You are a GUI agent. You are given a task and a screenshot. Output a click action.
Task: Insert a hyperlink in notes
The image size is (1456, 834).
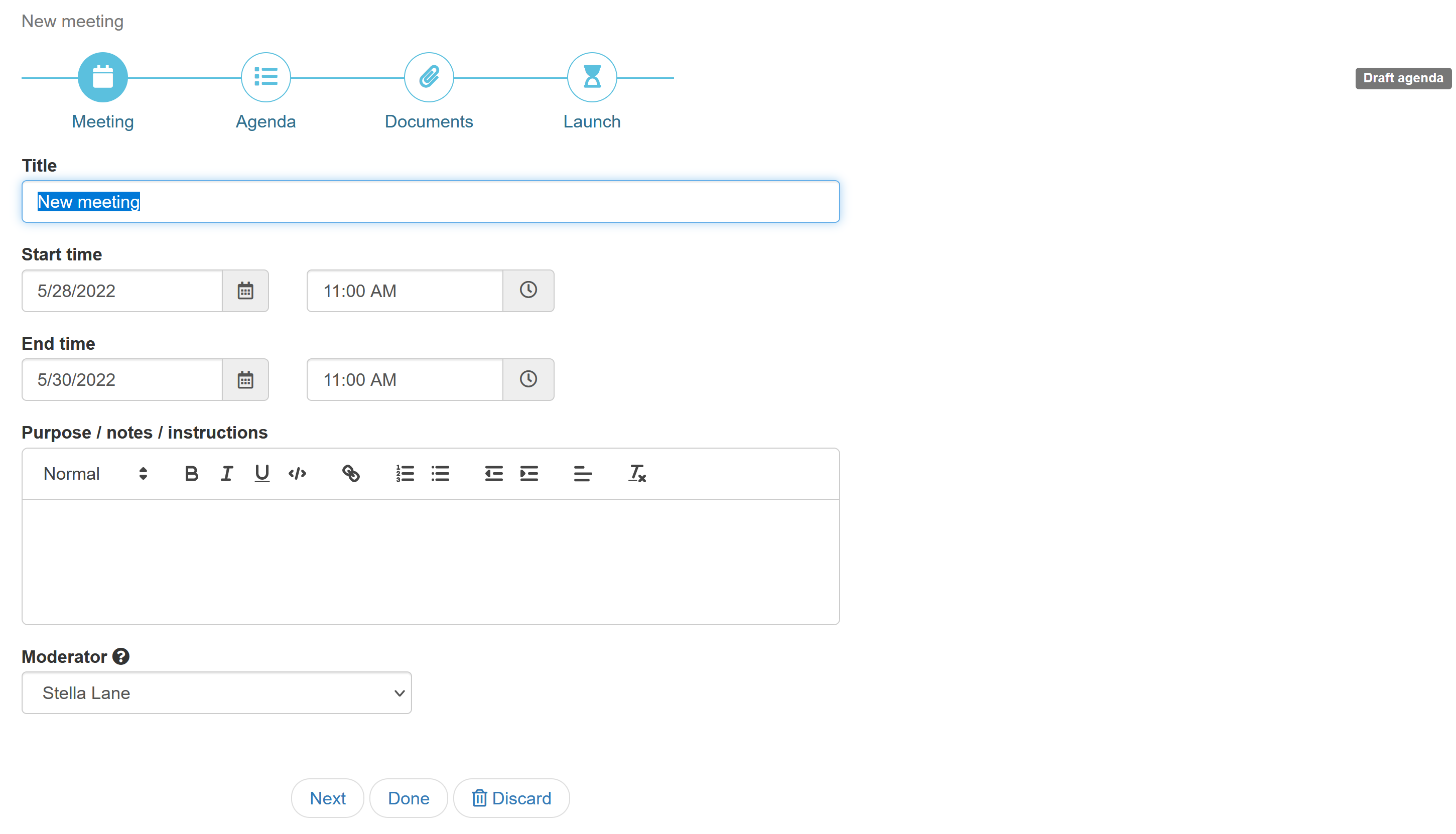tap(350, 474)
